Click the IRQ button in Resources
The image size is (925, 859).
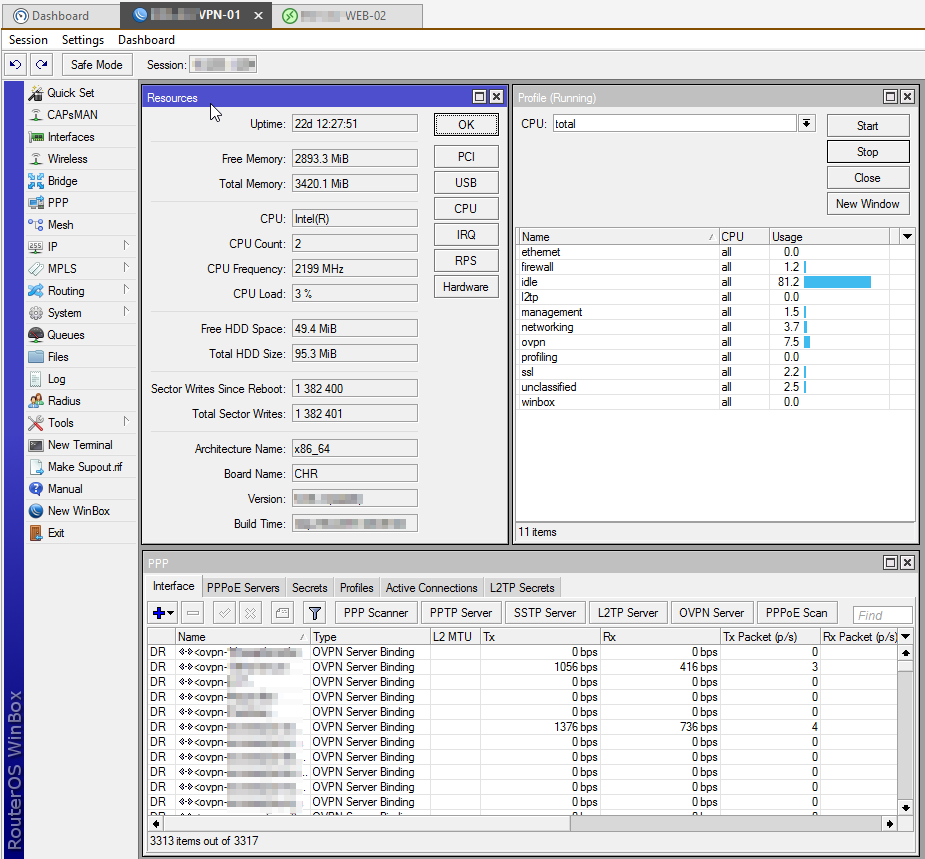[466, 234]
